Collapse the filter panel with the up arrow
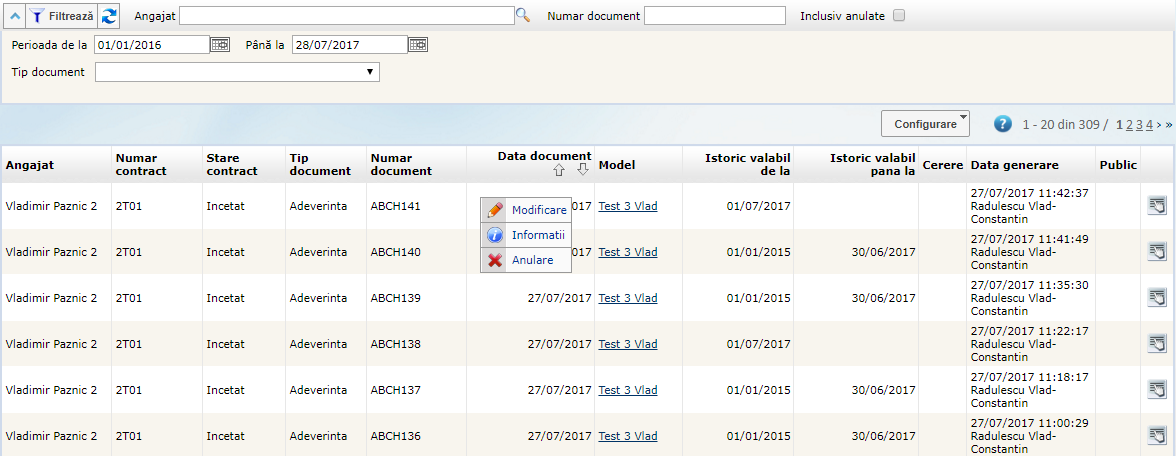Image resolution: width=1176 pixels, height=456 pixels. 14,16
